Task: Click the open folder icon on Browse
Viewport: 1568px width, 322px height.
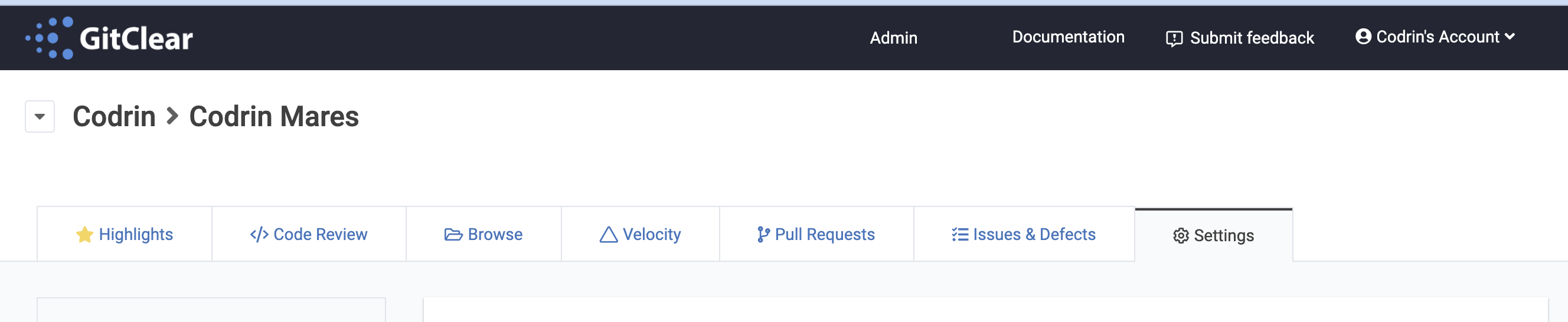Action: coord(453,235)
